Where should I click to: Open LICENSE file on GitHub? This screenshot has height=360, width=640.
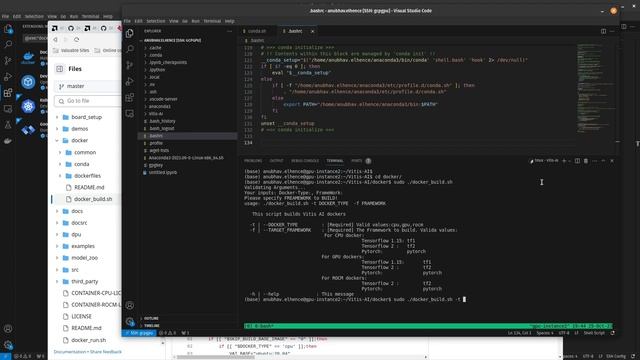click(x=81, y=316)
